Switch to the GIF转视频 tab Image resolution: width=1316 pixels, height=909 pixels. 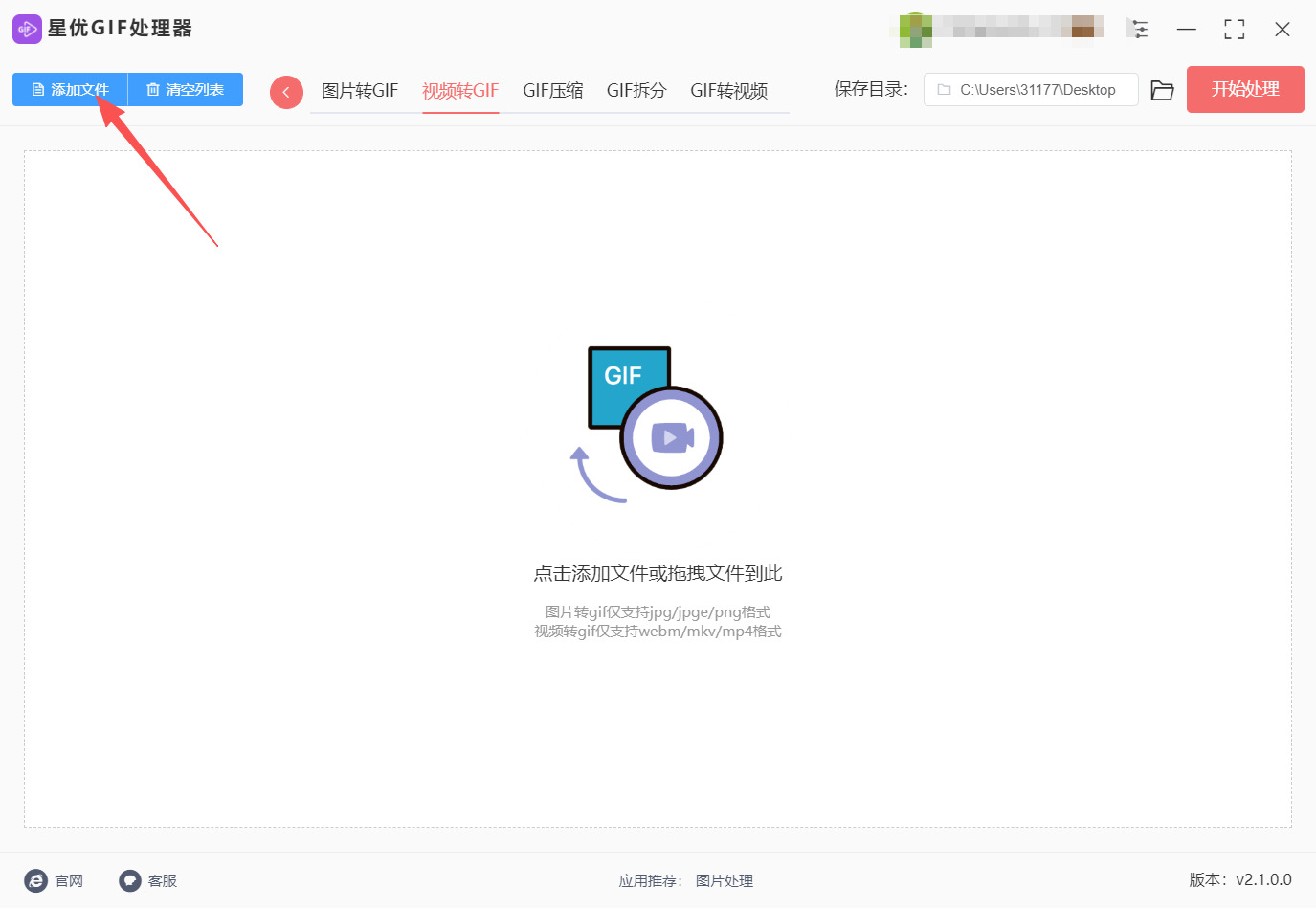pyautogui.click(x=729, y=91)
